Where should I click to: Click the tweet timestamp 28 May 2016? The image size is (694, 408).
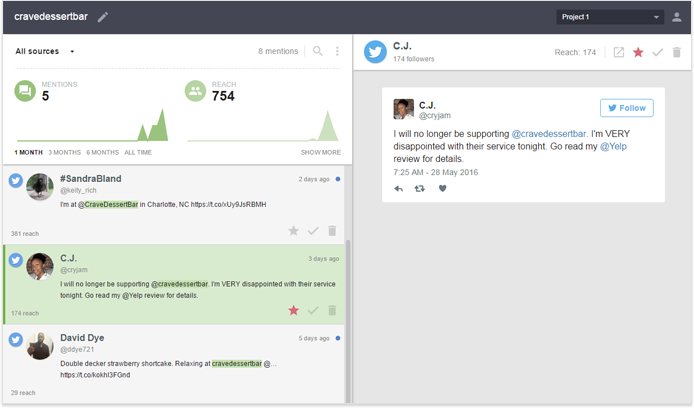tap(436, 172)
